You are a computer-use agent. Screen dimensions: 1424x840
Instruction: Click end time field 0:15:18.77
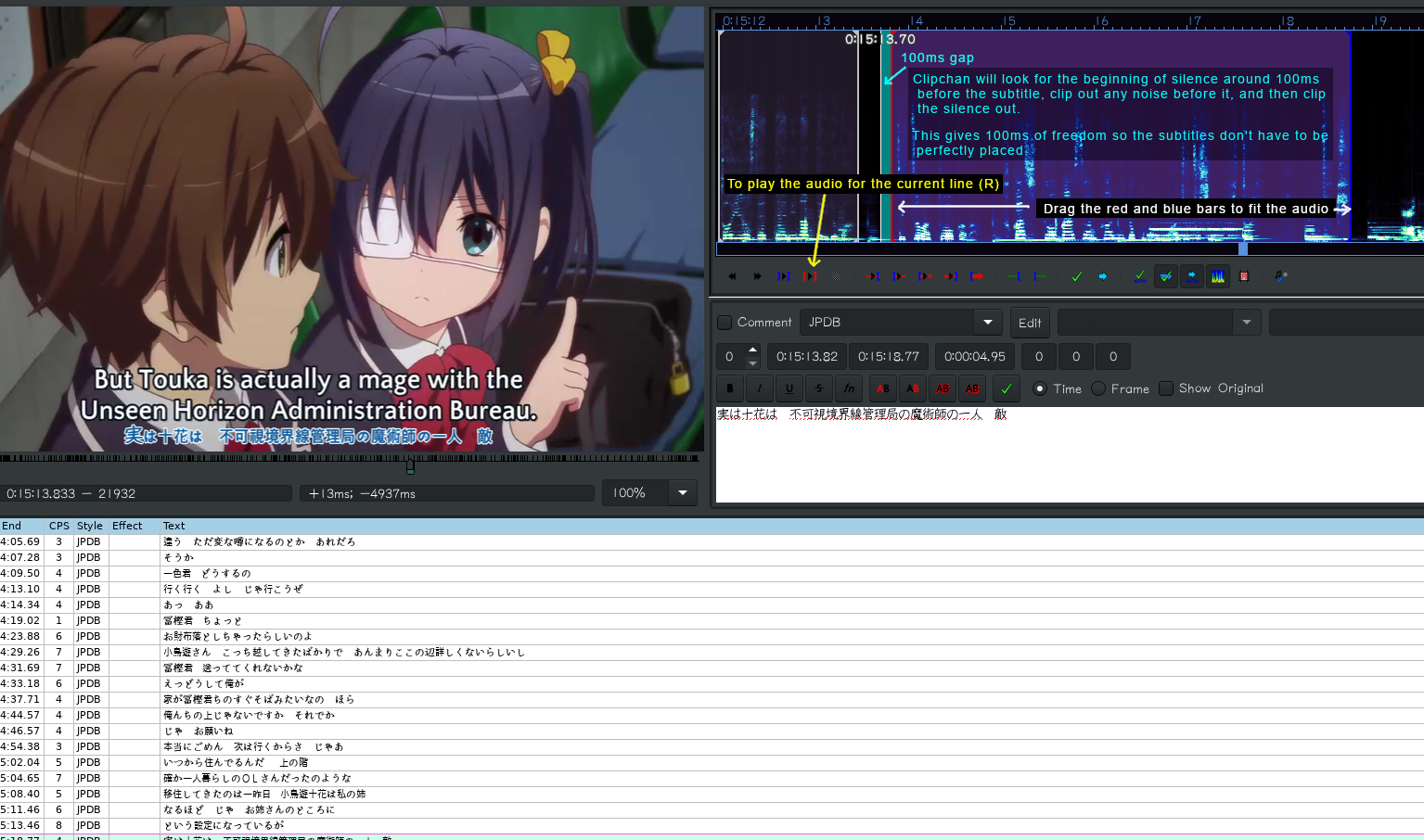[x=889, y=357]
